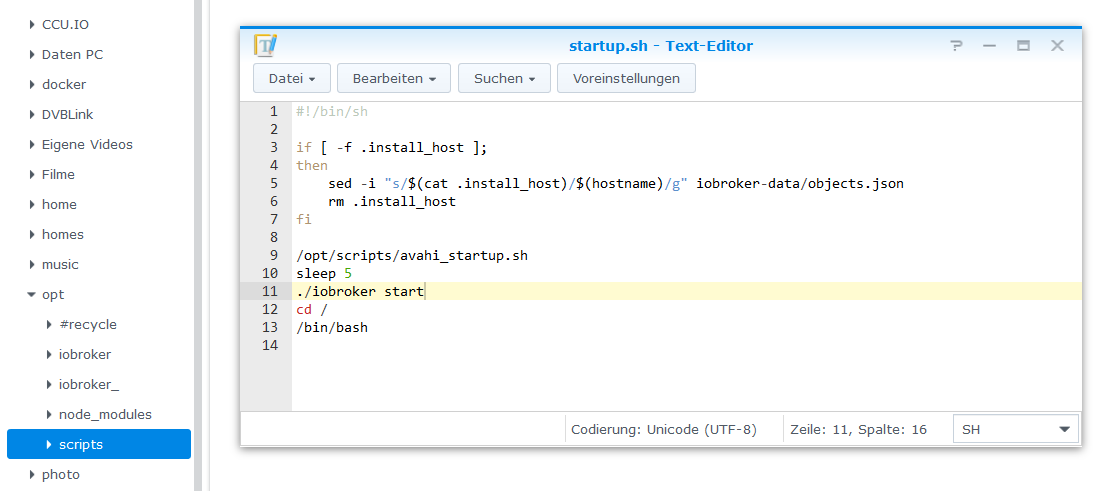This screenshot has height=491, width=1106.
Task: Click the Text-Editor app icon
Action: pos(266,46)
